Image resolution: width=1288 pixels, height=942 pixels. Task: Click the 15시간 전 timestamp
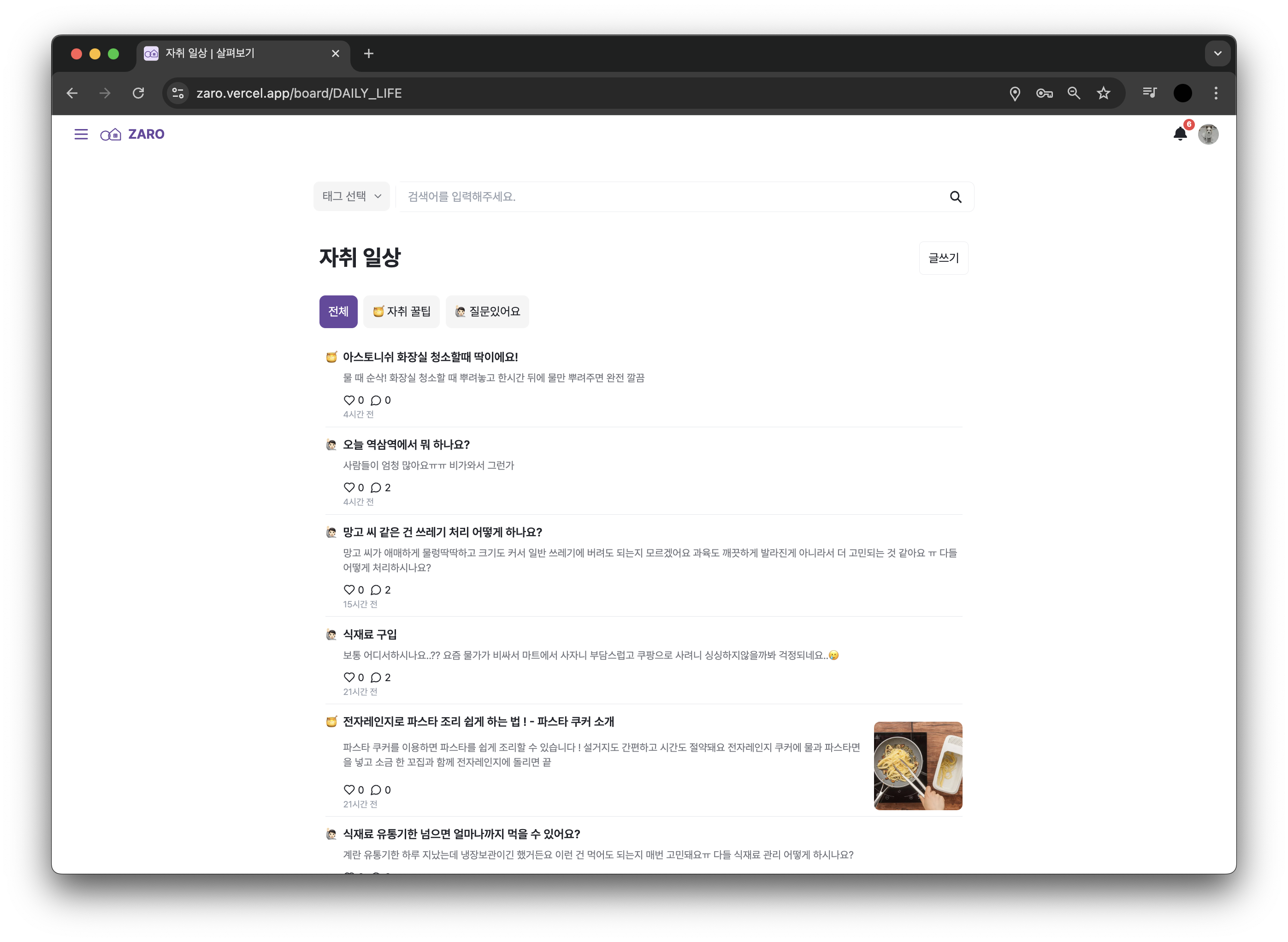click(x=360, y=604)
